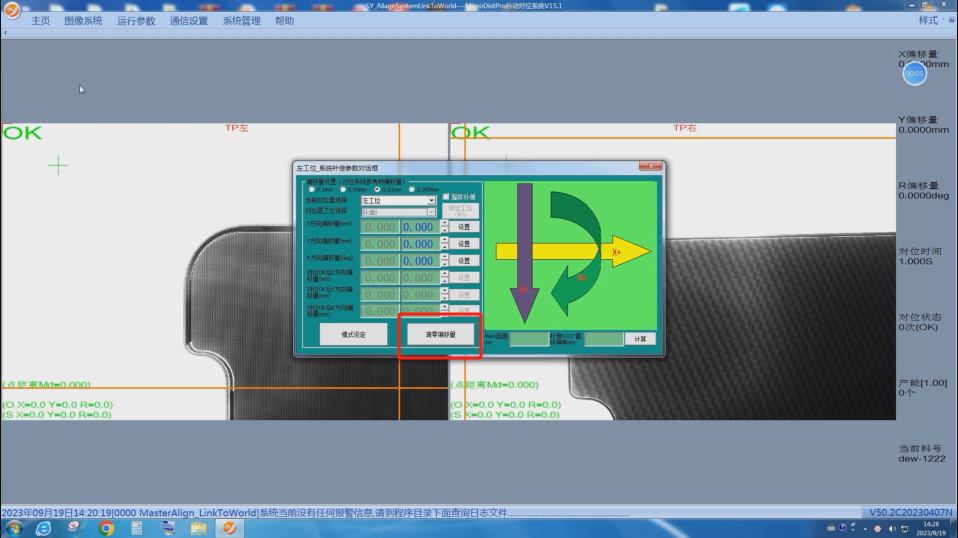Open the 通信设置 menu
This screenshot has height=538, width=958.
(x=188, y=20)
